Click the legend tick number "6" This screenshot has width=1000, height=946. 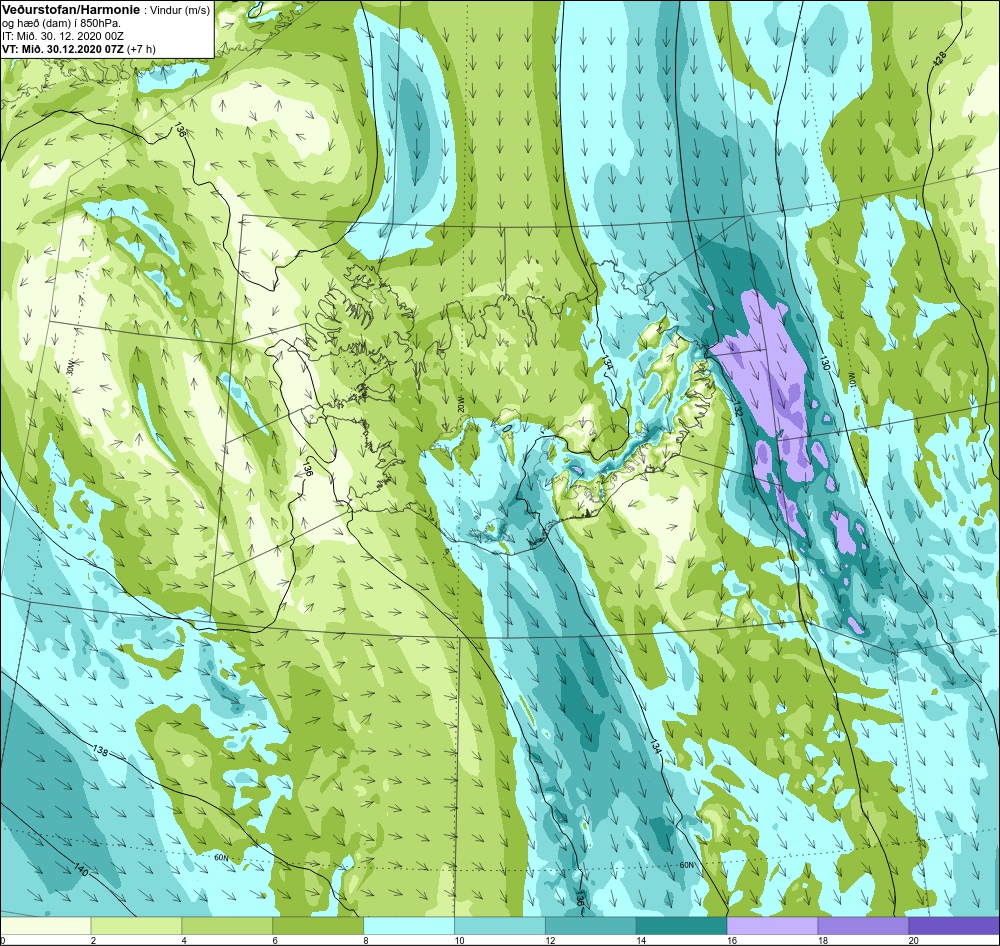(x=275, y=940)
